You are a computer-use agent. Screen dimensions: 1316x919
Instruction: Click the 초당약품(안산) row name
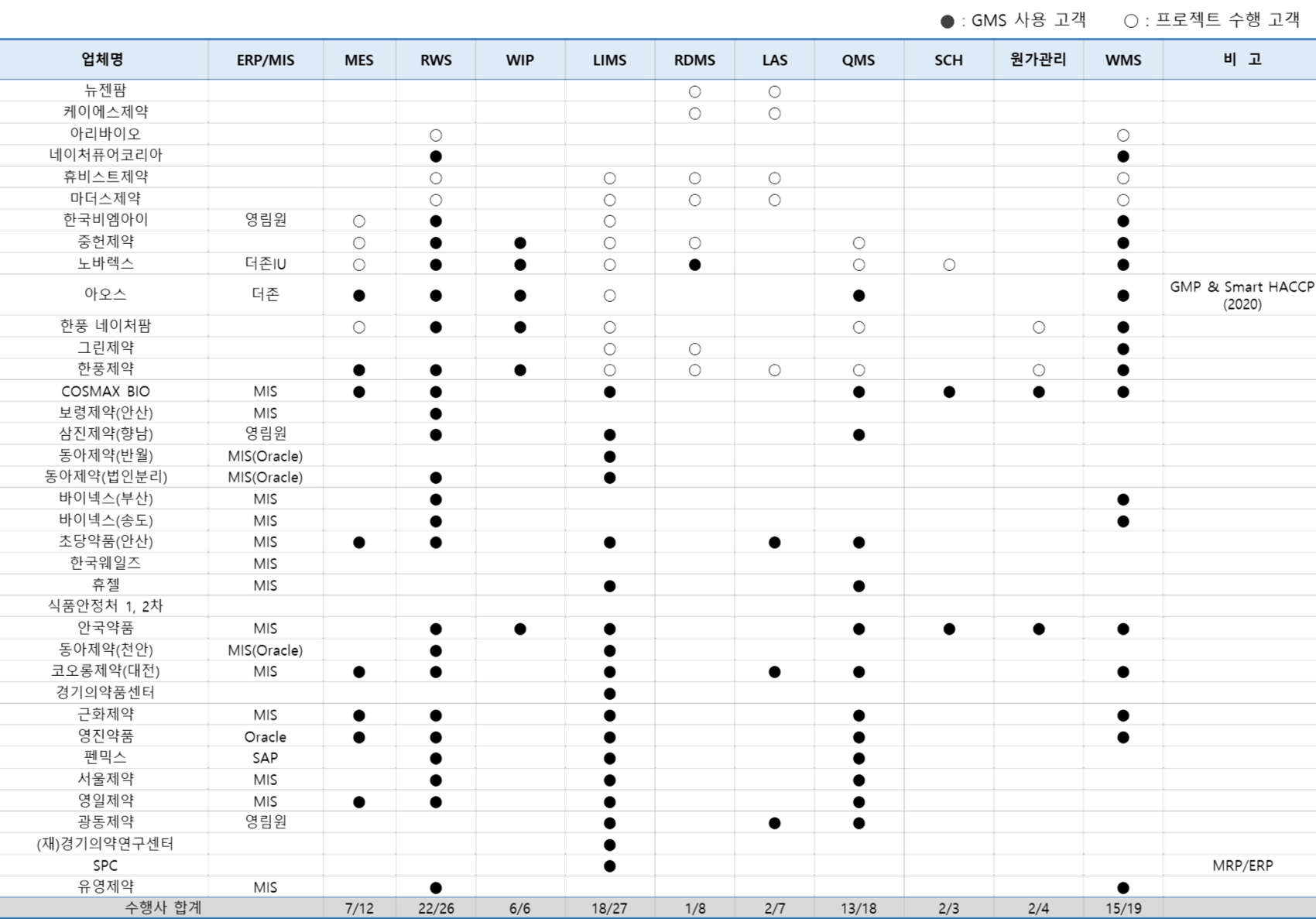click(x=105, y=541)
